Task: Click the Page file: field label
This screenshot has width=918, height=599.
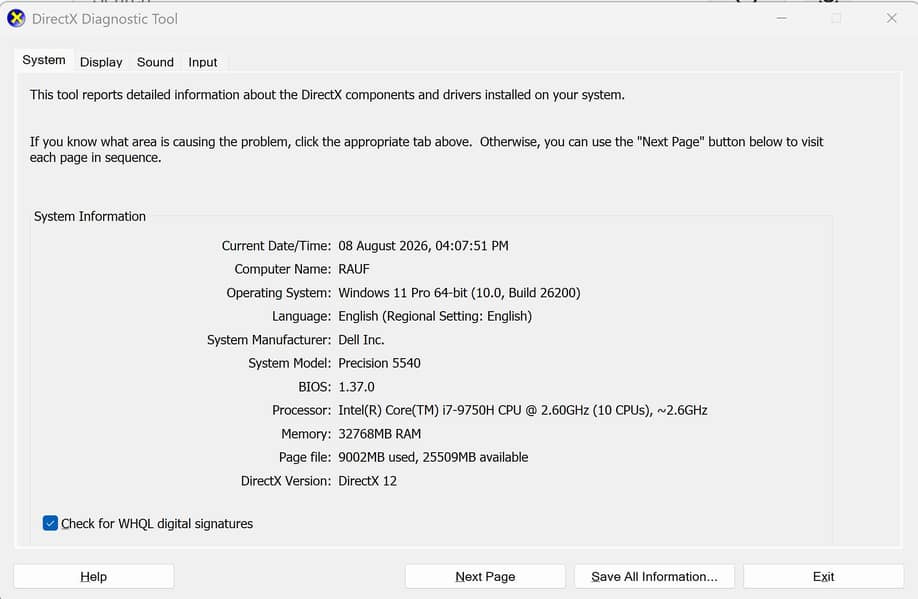Action: pyautogui.click(x=305, y=457)
